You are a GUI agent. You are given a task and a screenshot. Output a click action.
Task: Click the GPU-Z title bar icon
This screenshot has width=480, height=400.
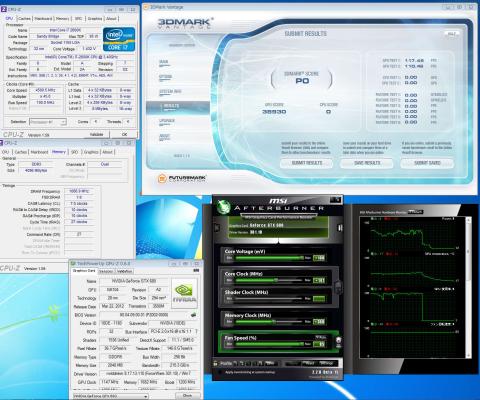(x=73, y=264)
